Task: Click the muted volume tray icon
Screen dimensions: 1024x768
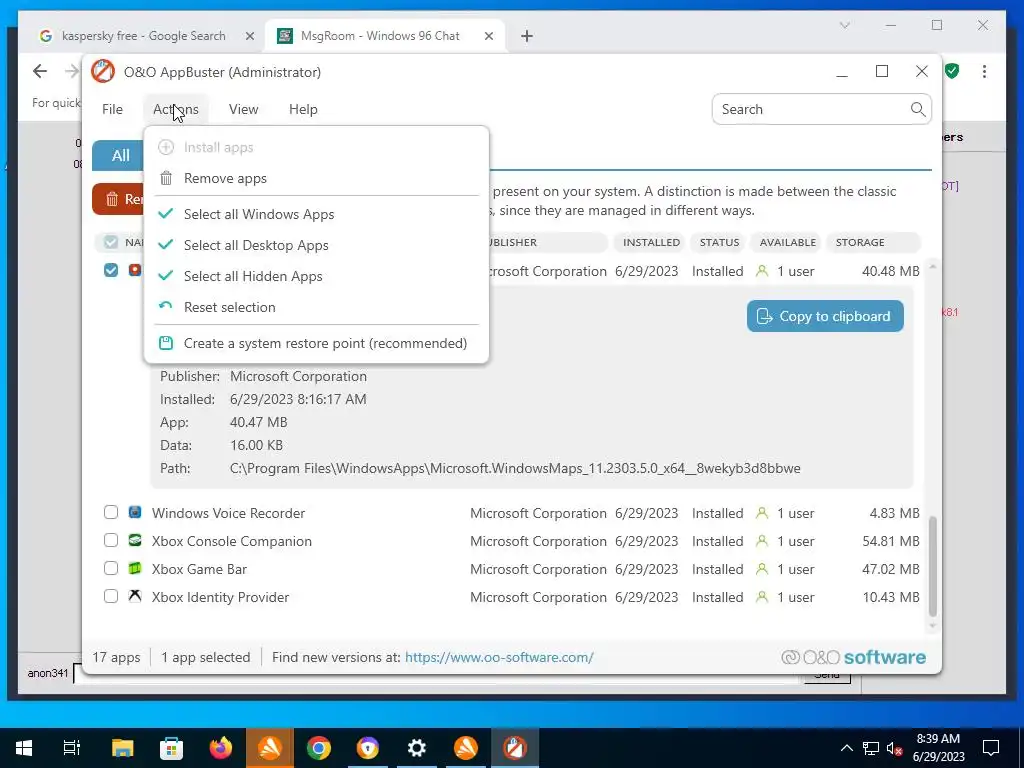Action: point(895,748)
